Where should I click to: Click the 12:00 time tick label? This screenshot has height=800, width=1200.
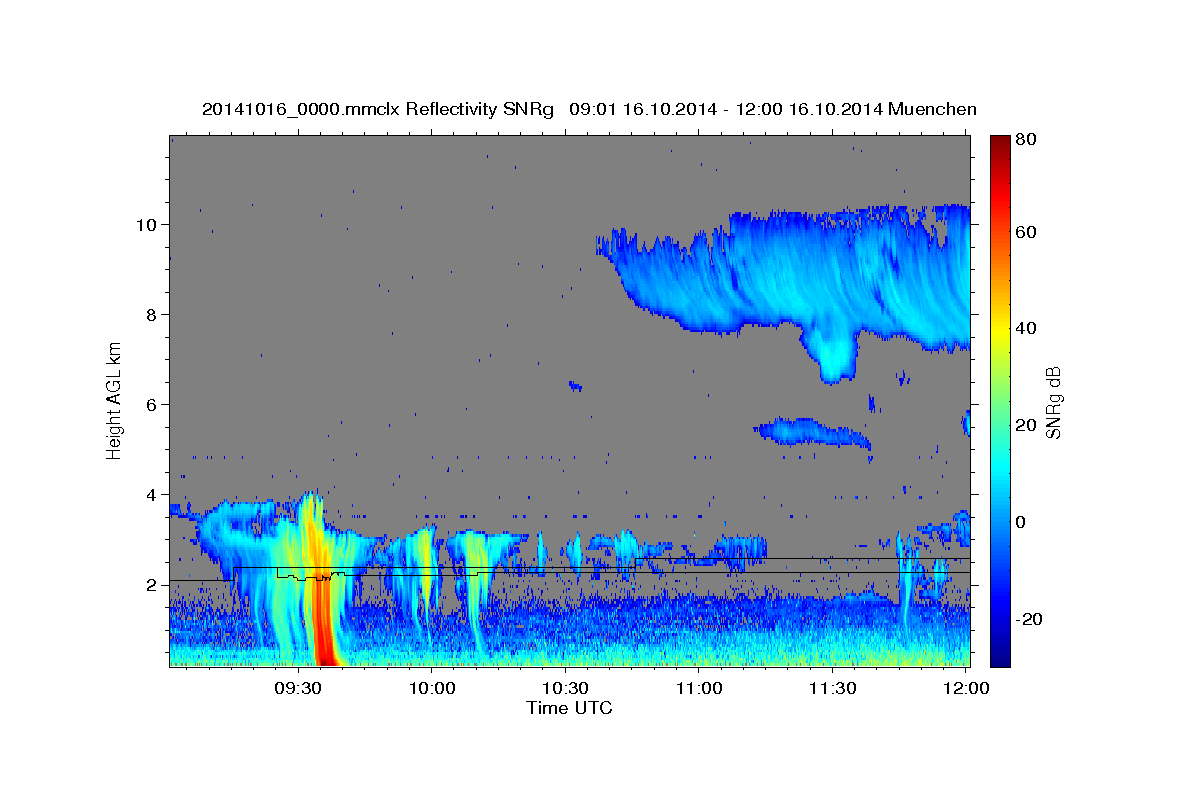coord(966,689)
